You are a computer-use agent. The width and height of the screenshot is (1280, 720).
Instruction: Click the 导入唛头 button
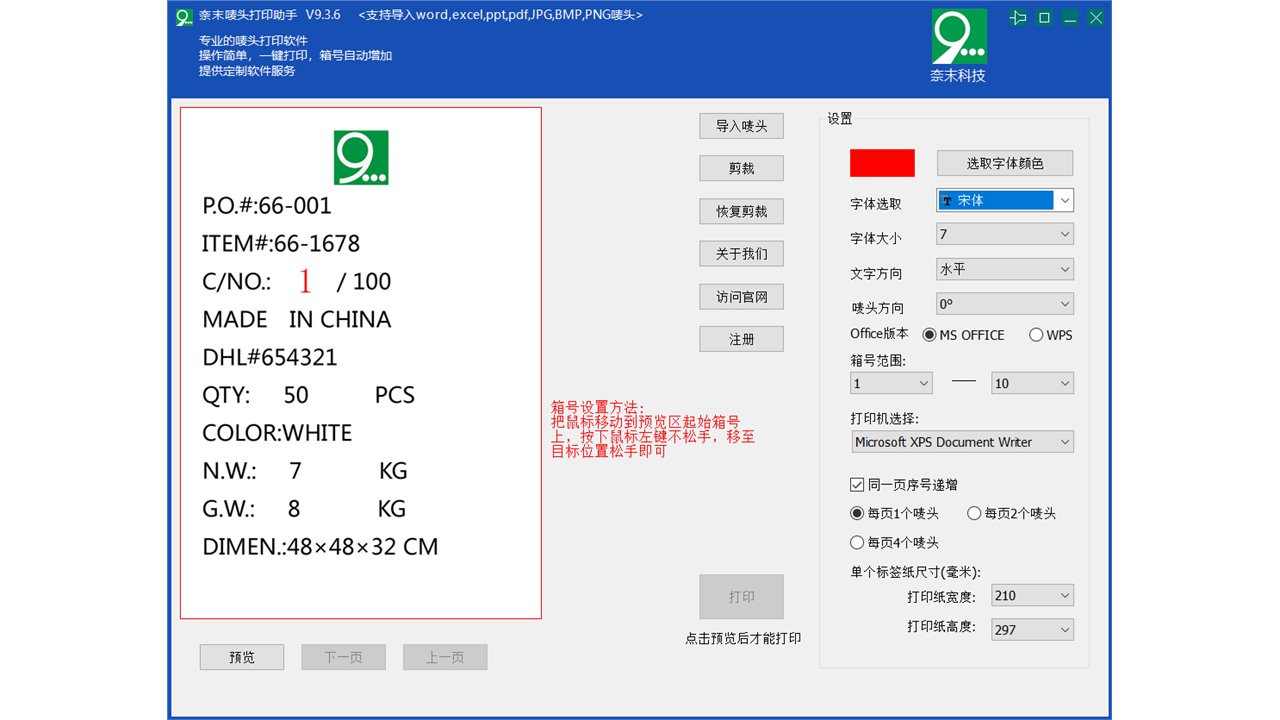741,126
